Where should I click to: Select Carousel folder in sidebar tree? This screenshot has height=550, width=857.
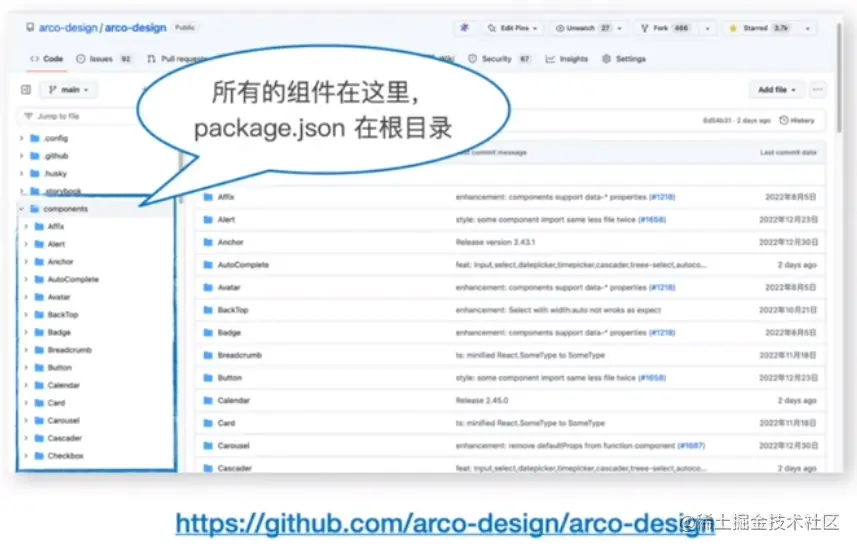[x=63, y=420]
